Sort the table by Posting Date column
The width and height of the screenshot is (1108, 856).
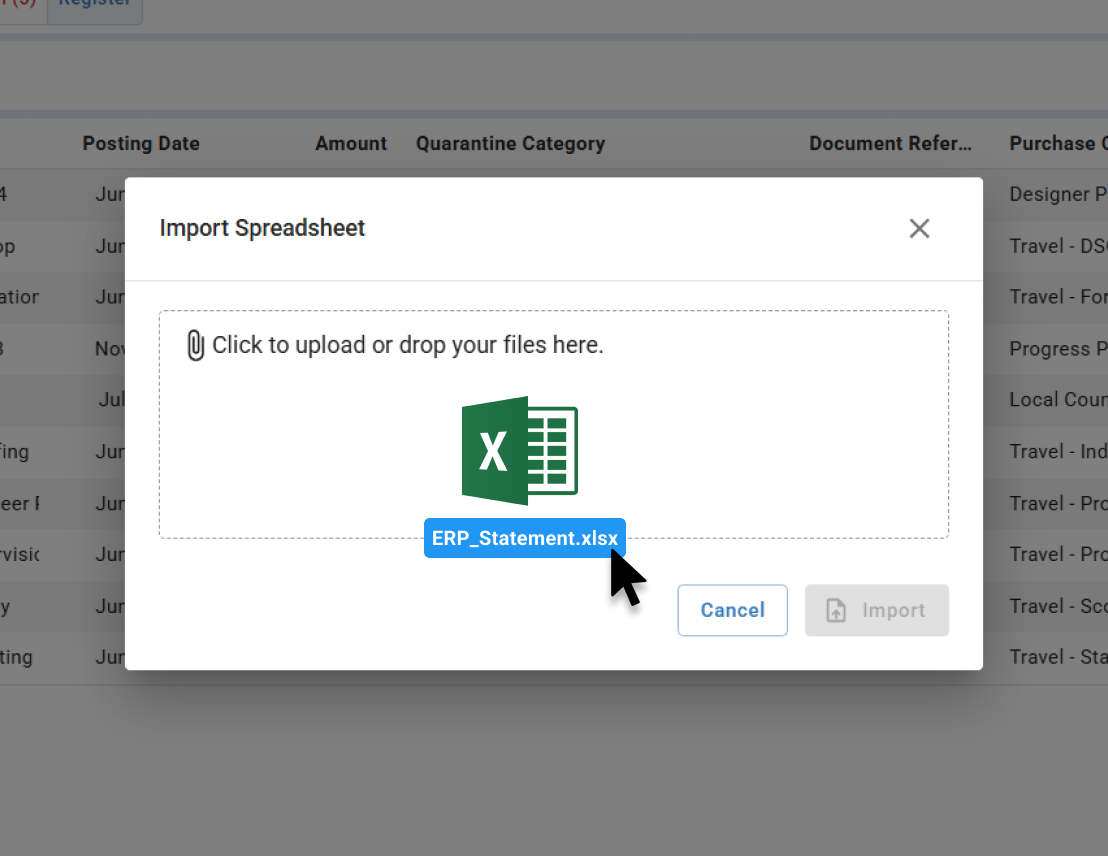(x=141, y=143)
